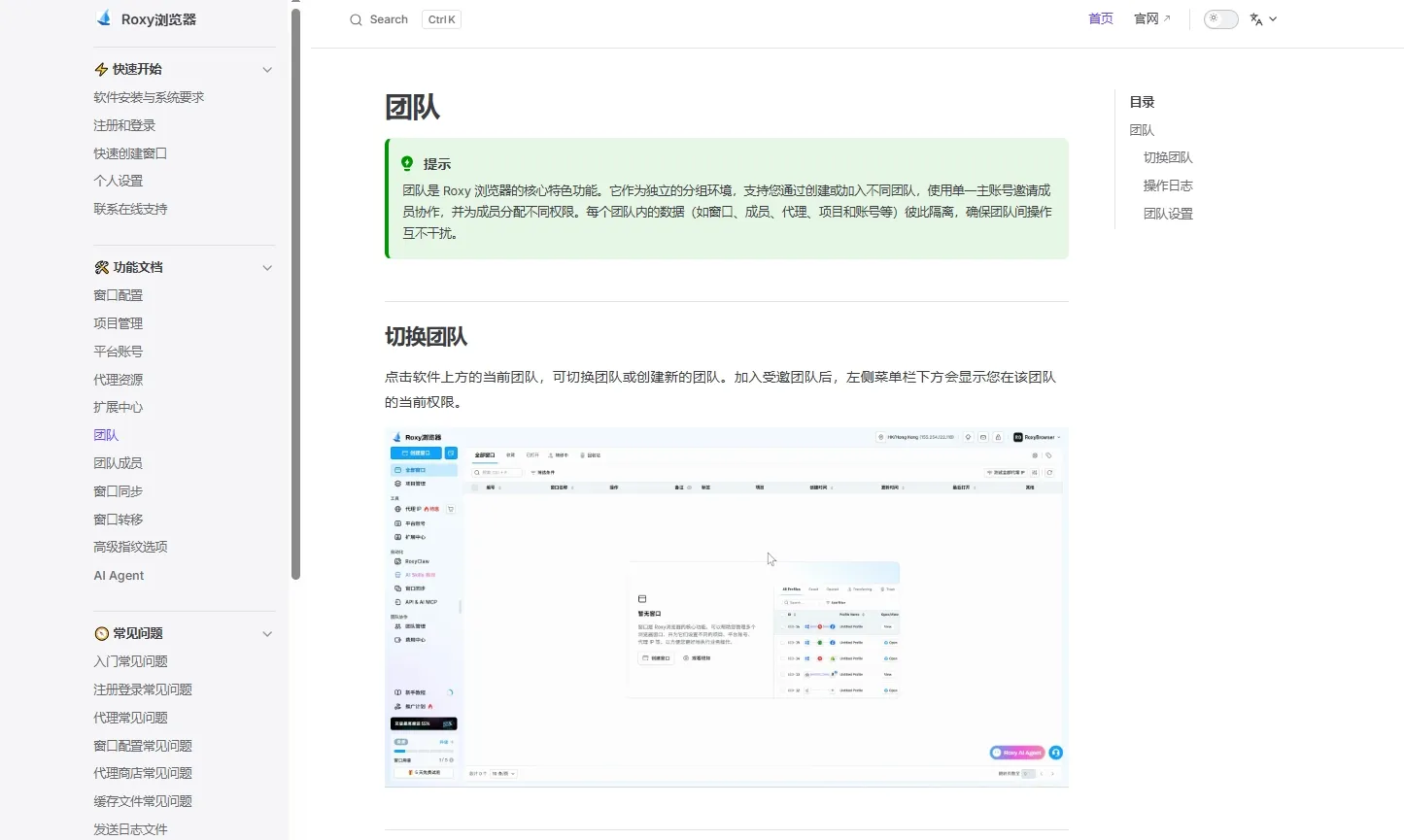The width and height of the screenshot is (1404, 840).
Task: Open 联系在线支持 page
Action: pos(130,209)
